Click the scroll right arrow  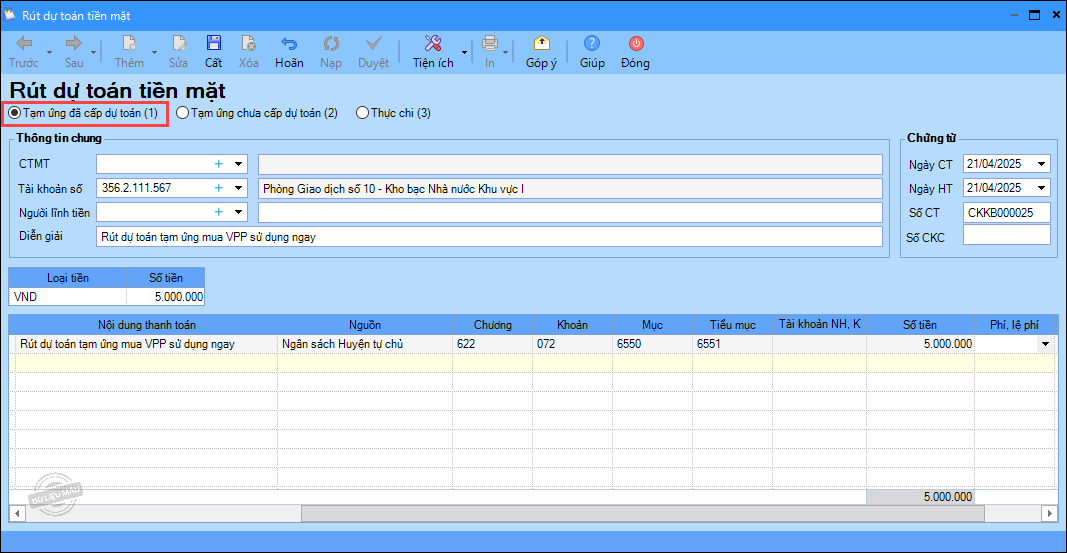click(1050, 514)
